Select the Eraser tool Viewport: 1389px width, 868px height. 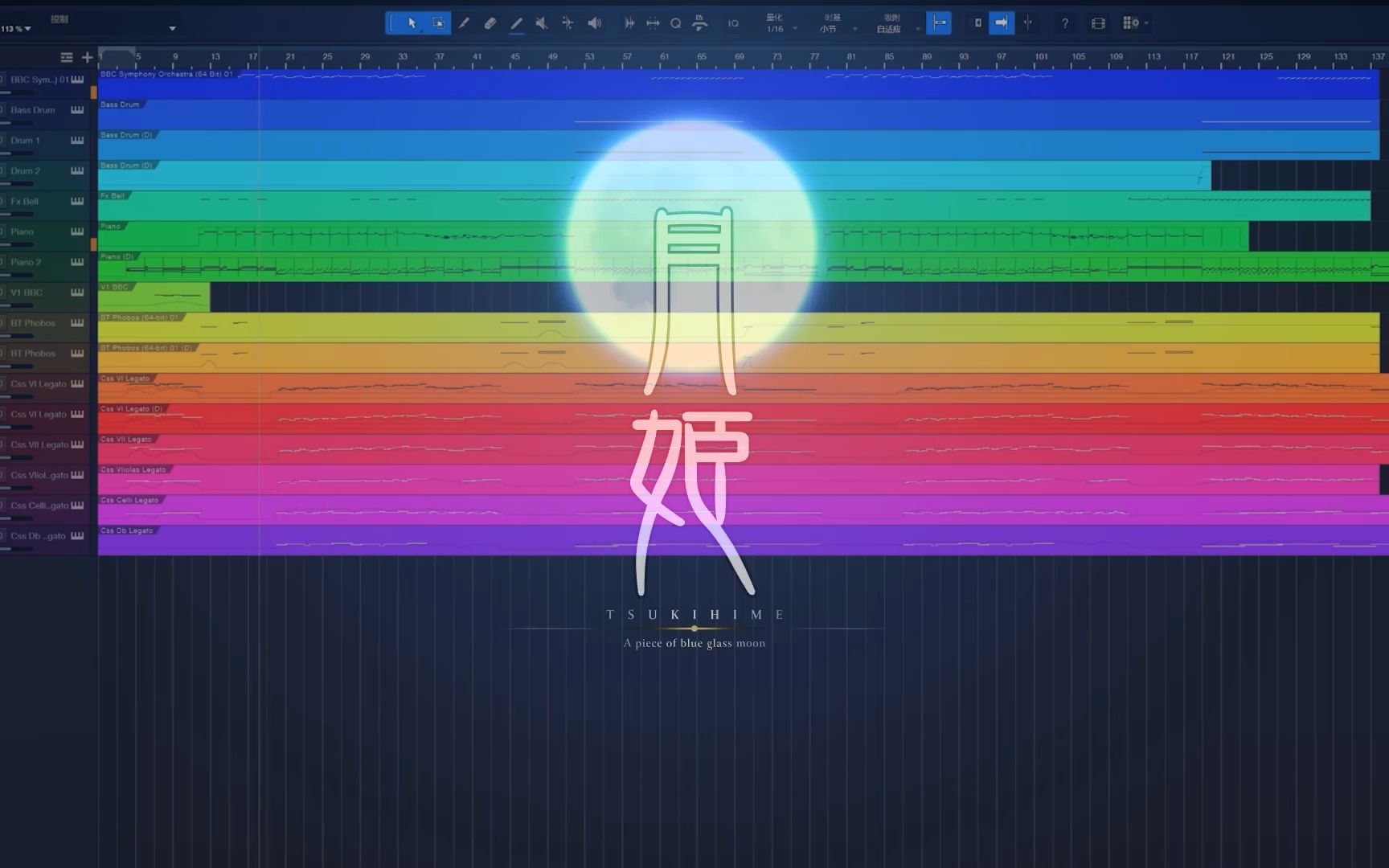[x=490, y=23]
